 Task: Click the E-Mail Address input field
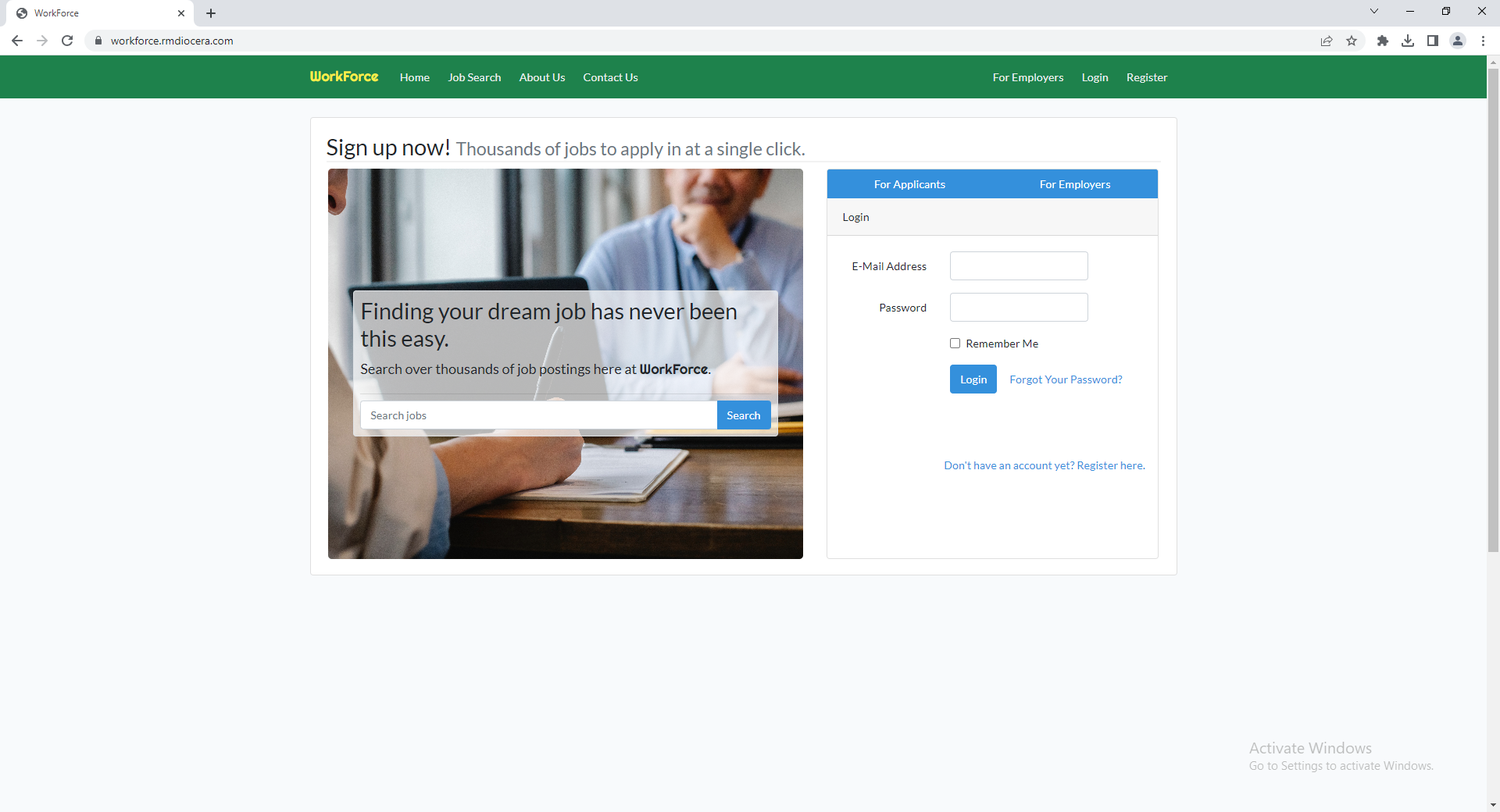click(1018, 266)
